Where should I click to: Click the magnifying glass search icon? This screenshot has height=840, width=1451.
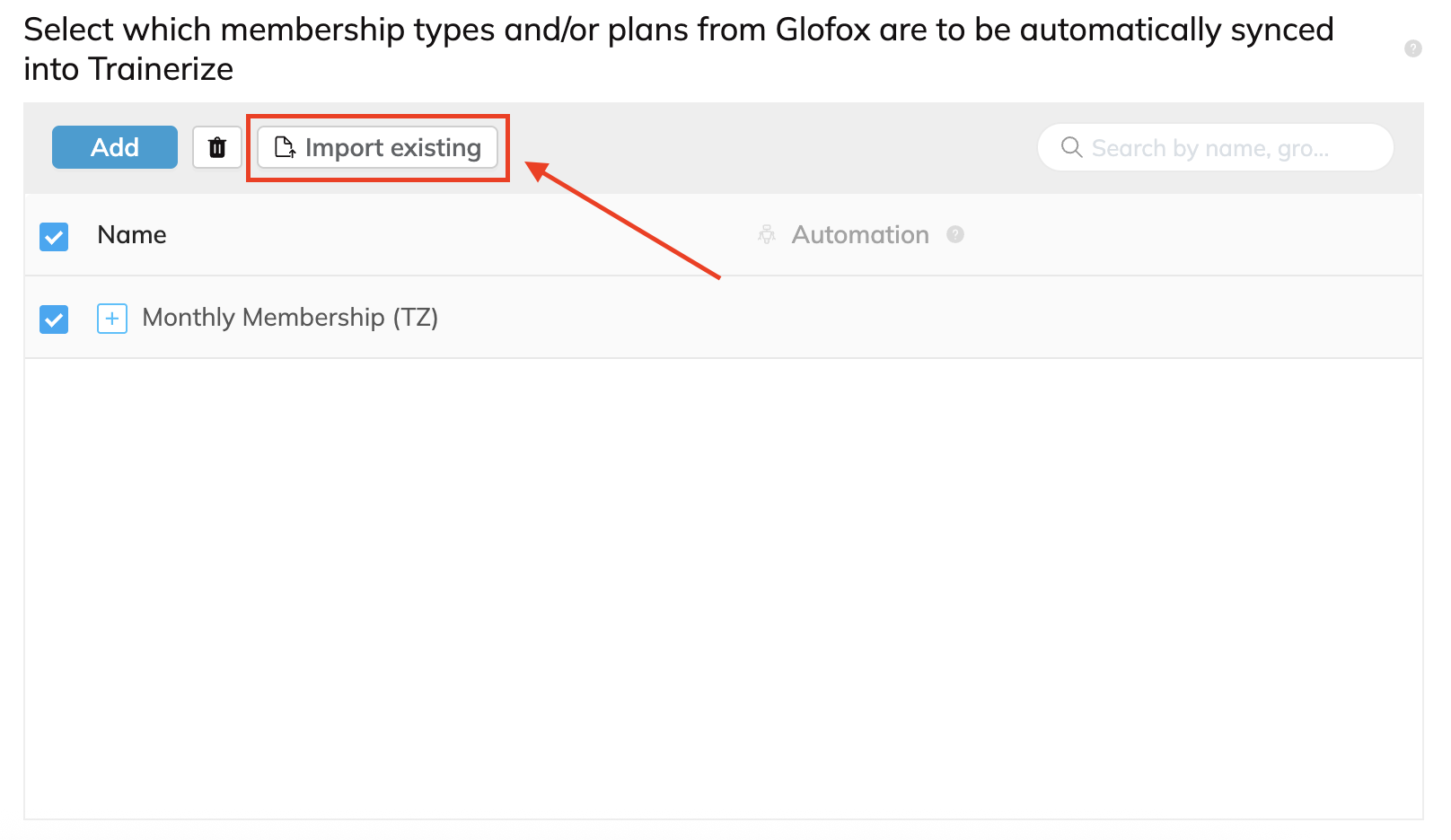click(x=1071, y=147)
